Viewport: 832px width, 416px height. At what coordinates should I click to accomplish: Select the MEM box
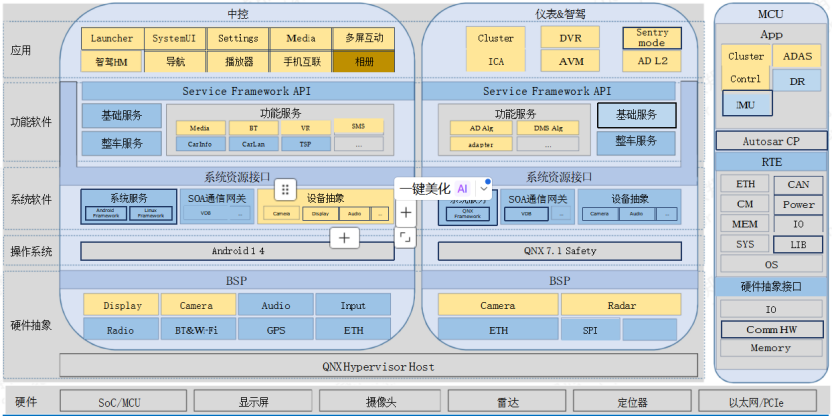coord(744,224)
